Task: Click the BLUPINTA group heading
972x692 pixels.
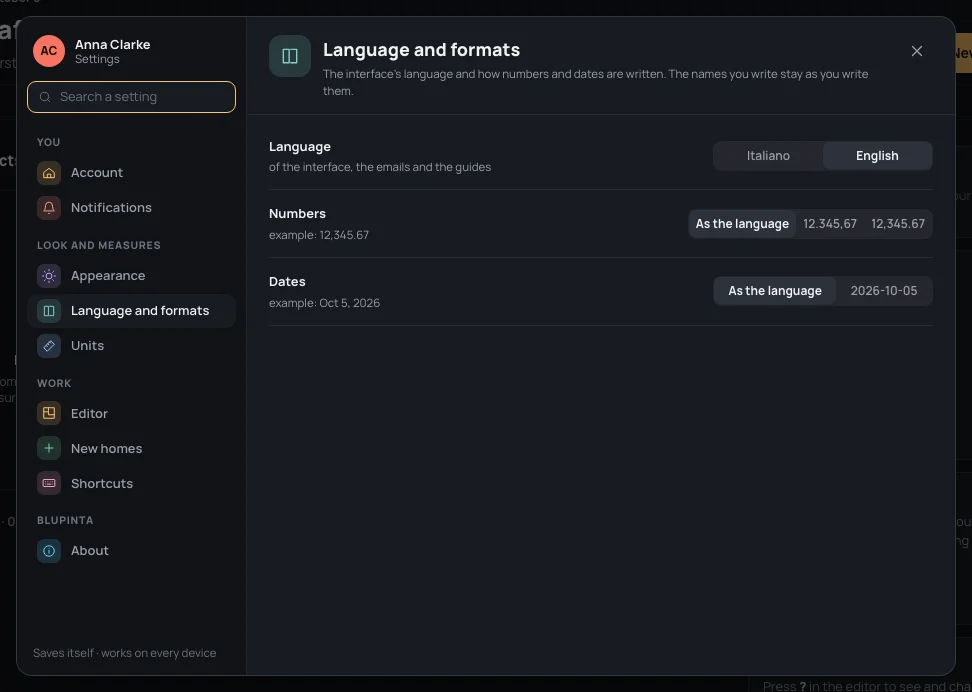Action: tap(65, 520)
